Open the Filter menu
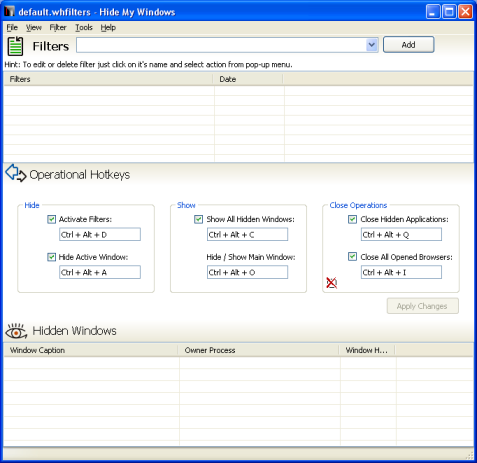Viewport: 477px width, 463px height. (58, 28)
